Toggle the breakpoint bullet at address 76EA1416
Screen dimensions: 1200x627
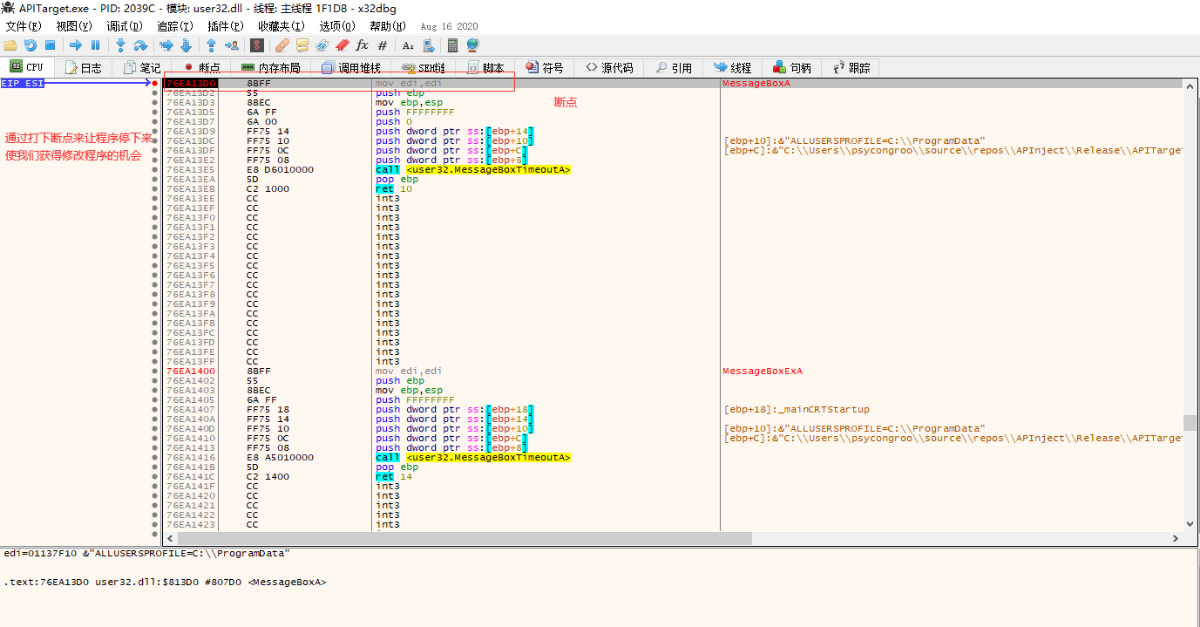154,457
